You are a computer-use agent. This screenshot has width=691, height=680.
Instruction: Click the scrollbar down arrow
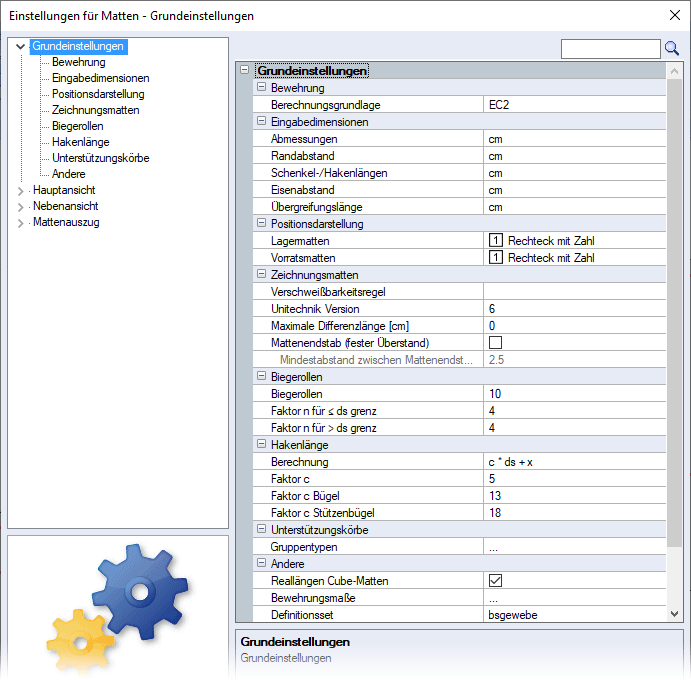(674, 613)
